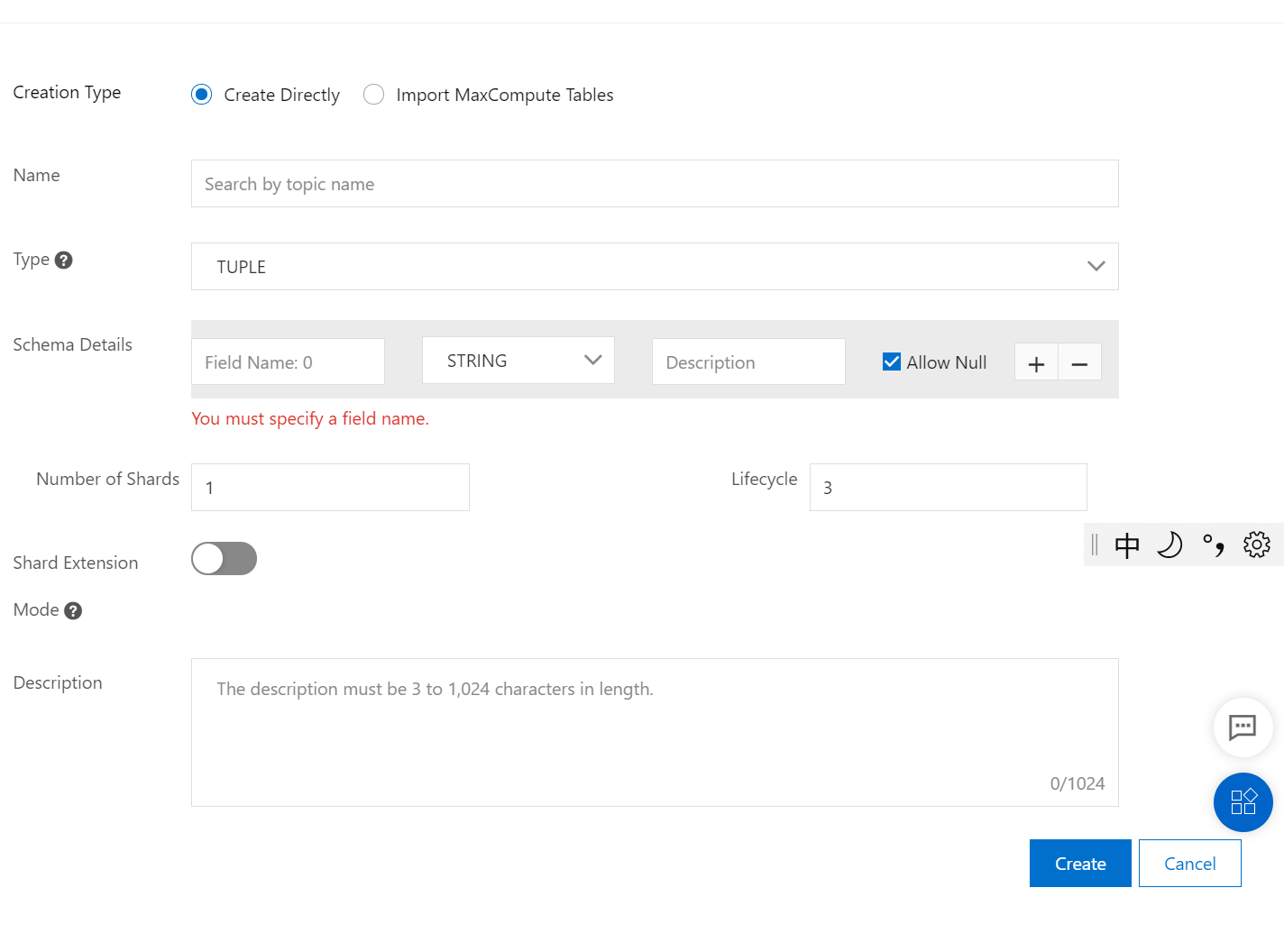Click the Lifecycle input field
This screenshot has width=1284, height=952.
point(948,488)
